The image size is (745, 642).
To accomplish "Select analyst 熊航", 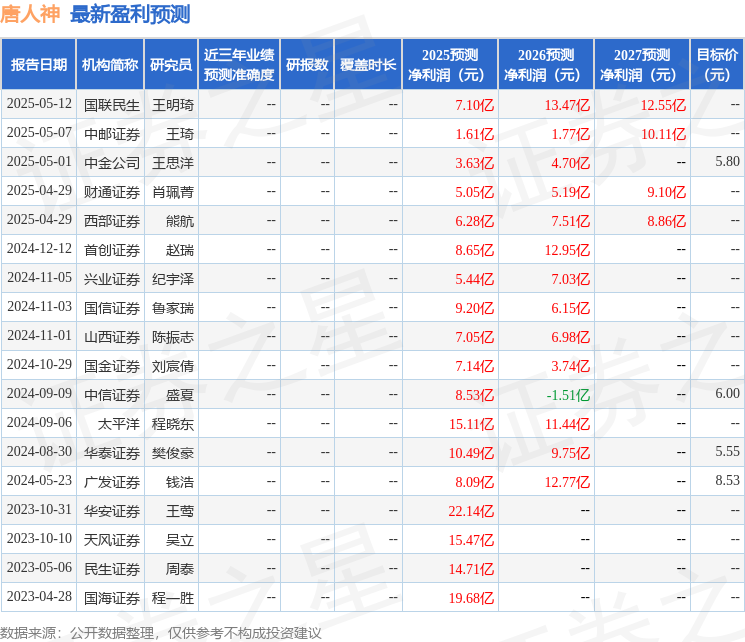I will (180, 220).
